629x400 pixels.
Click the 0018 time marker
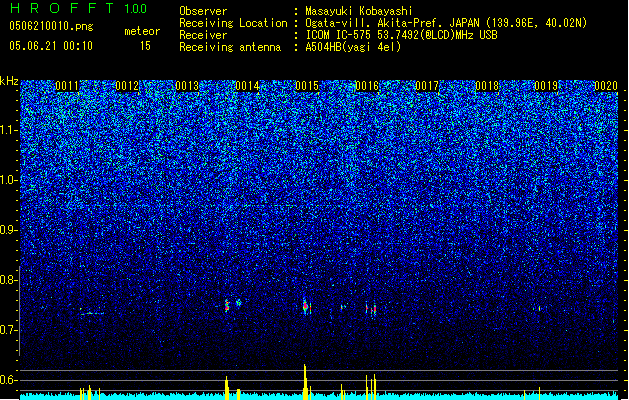coord(487,86)
